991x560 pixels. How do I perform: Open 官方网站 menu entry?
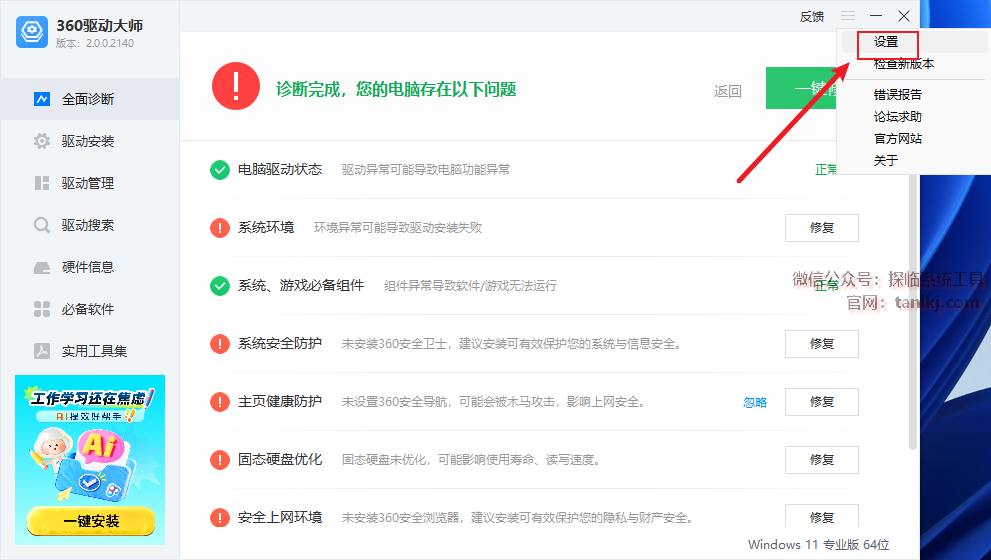(x=897, y=138)
